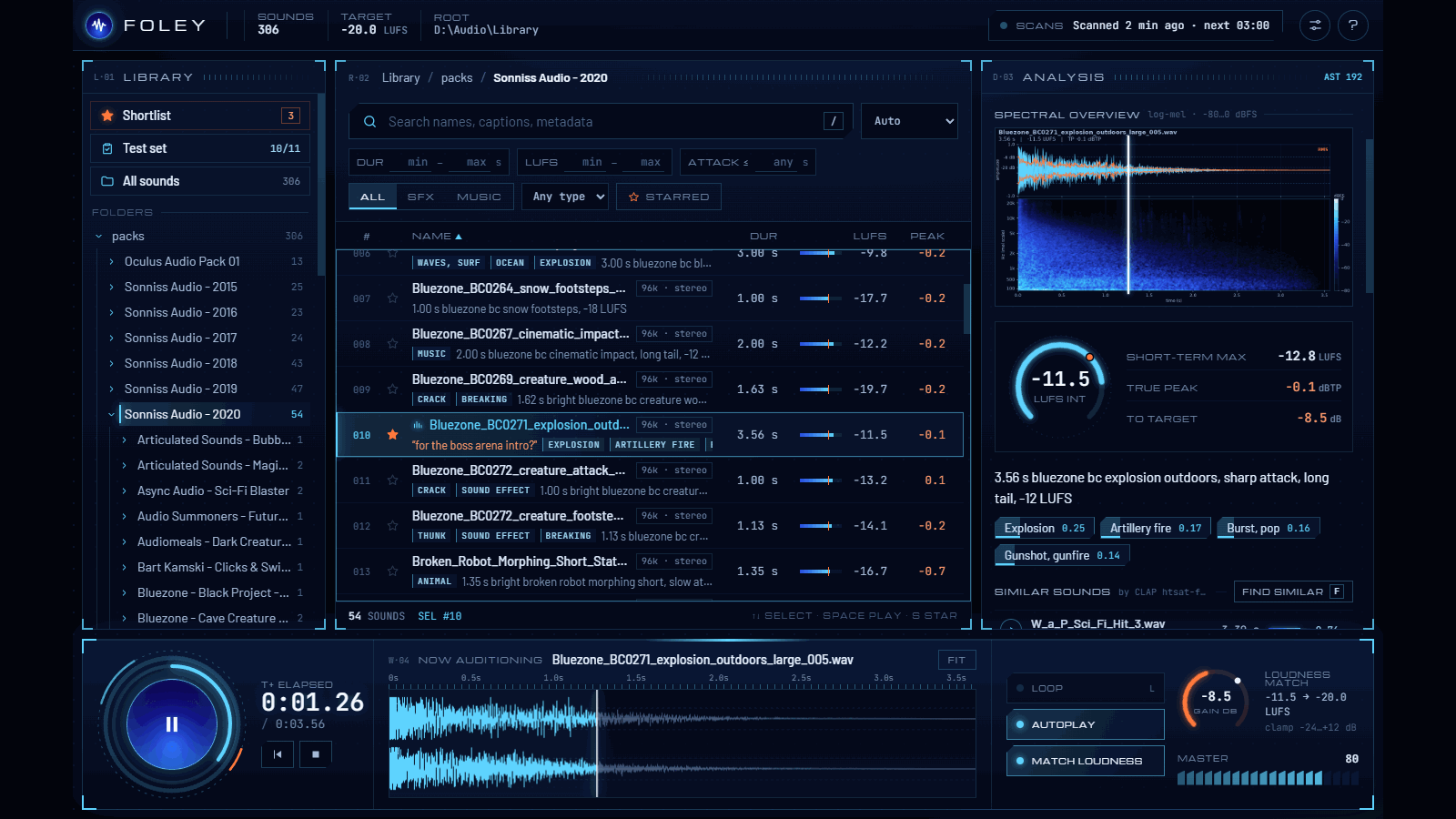Screen dimensions: 1456x819
Task: Expand the Sonniss Audio - 2017 folder
Action: tap(112, 339)
